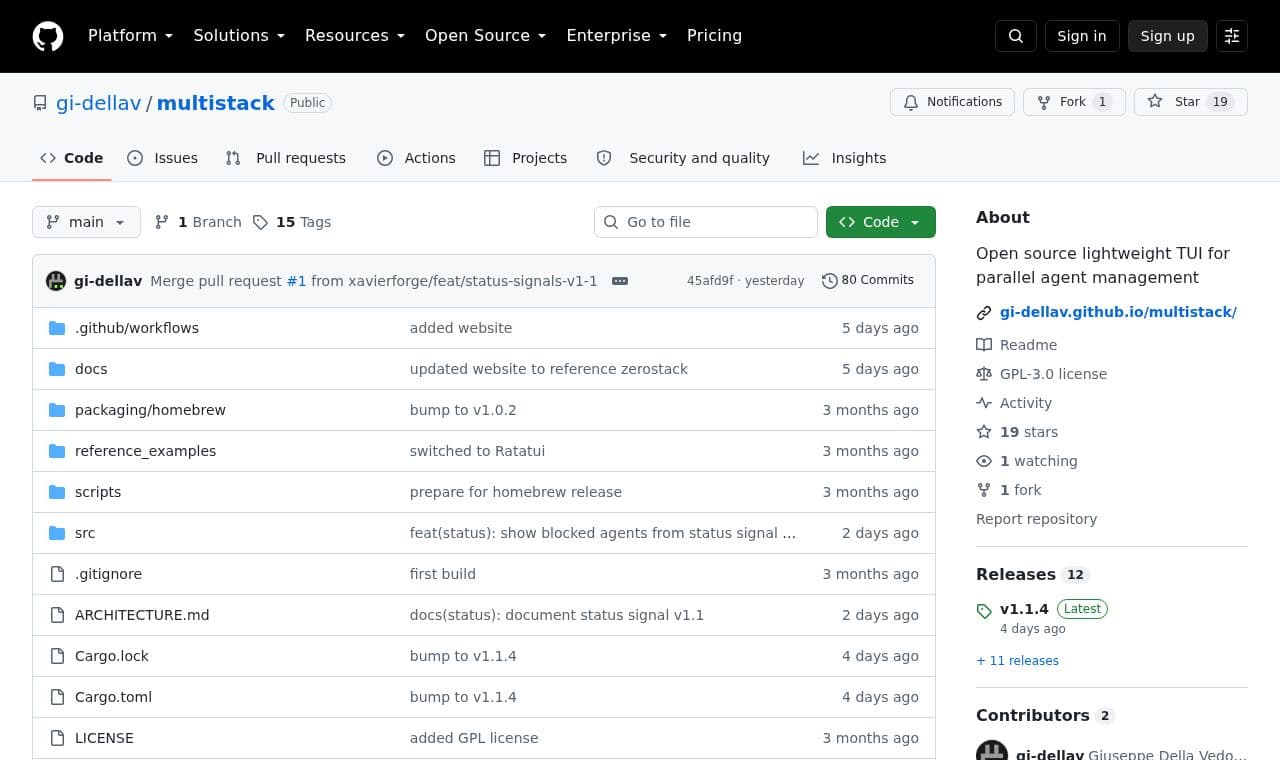Open gi-dellav.github.io/multistack website link
The height and width of the screenshot is (760, 1280).
pos(1118,312)
